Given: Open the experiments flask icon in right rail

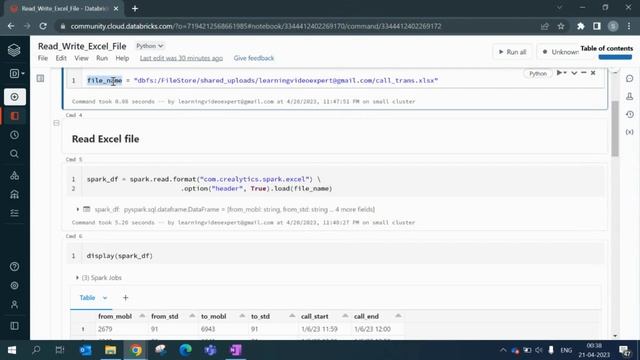Looking at the screenshot, I should click(629, 96).
